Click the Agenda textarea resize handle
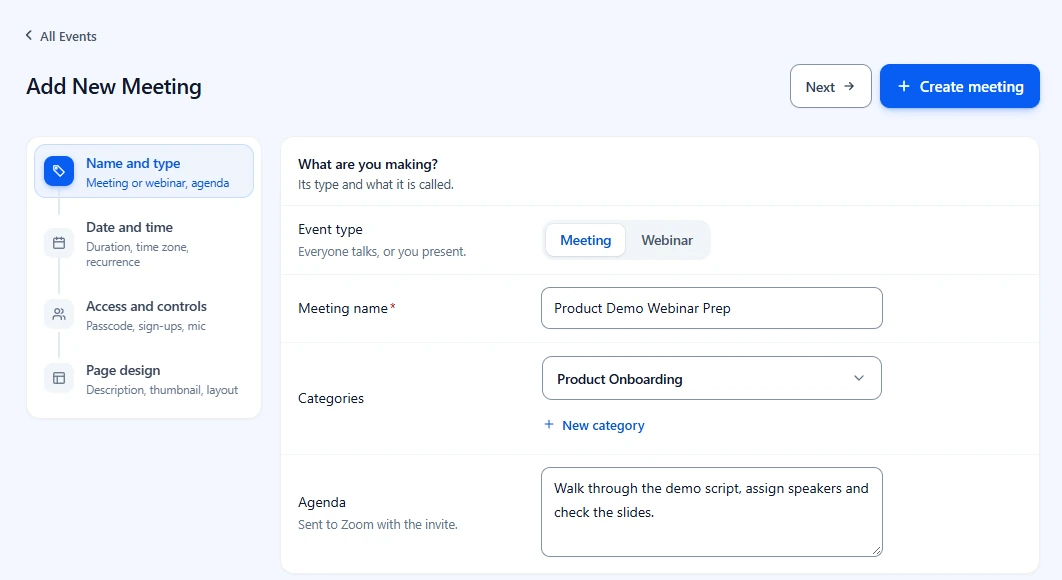This screenshot has width=1062, height=580. click(x=877, y=551)
